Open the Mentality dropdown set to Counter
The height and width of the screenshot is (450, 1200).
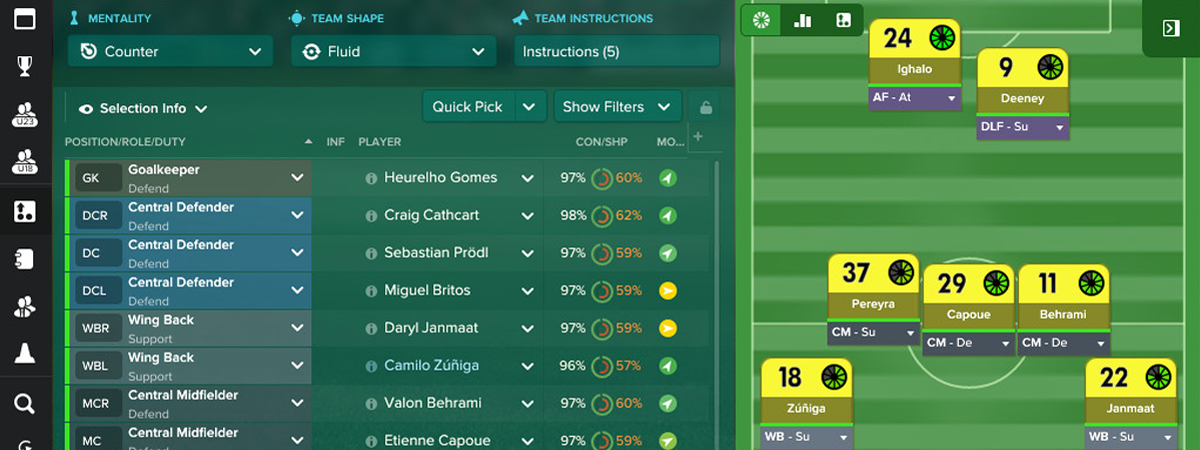[x=170, y=52]
